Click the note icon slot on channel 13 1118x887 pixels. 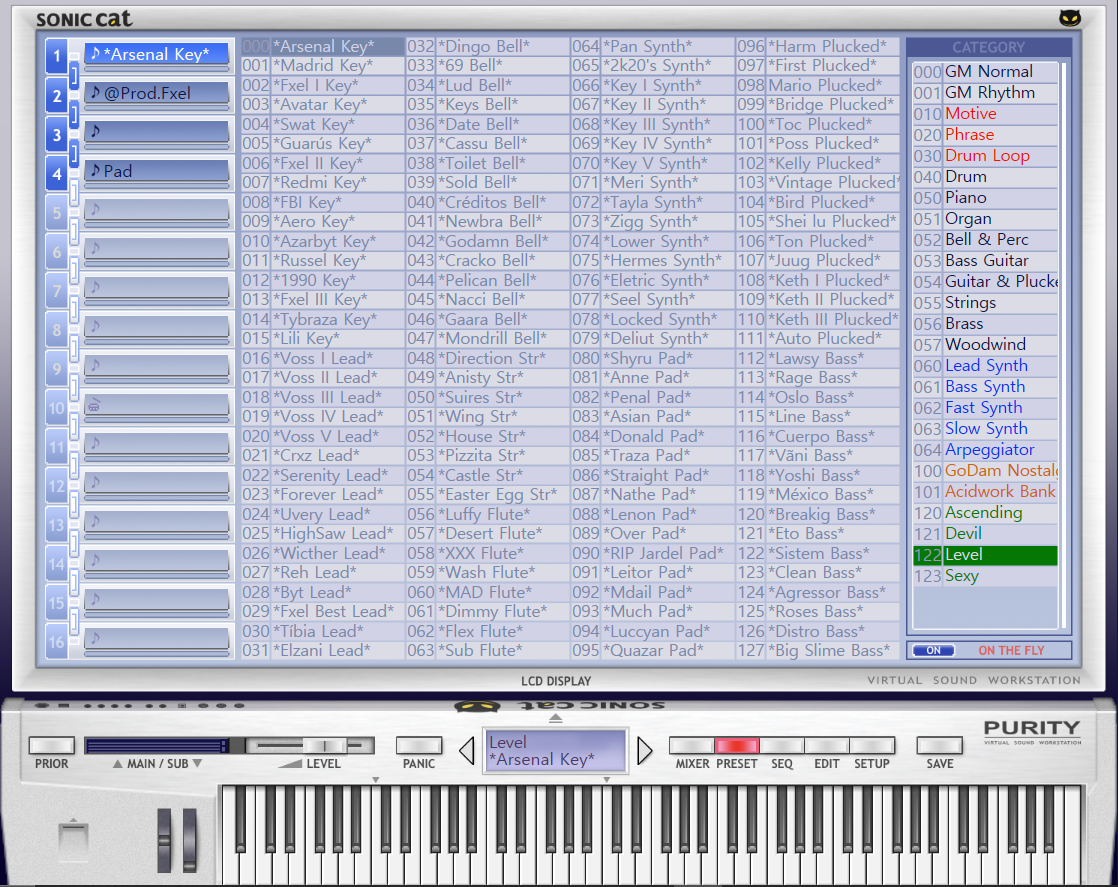click(x=157, y=523)
